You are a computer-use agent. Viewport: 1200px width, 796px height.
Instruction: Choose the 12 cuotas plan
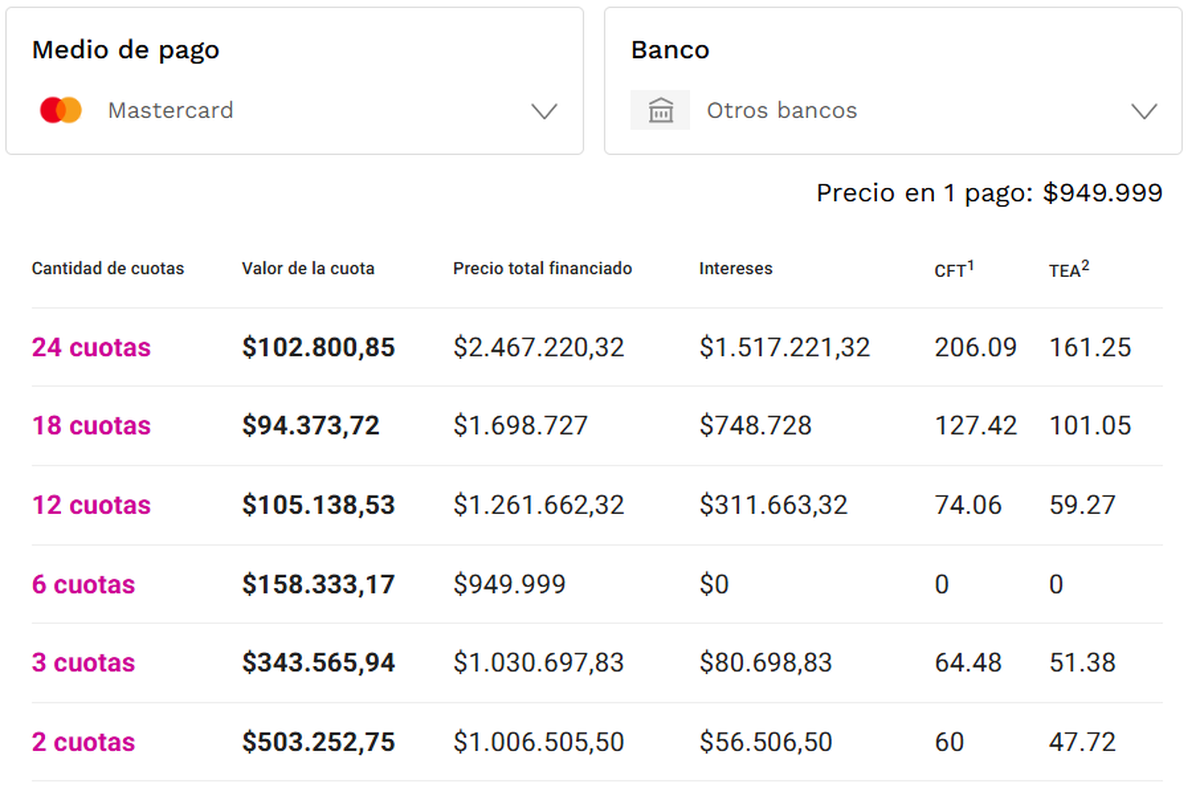(x=91, y=505)
